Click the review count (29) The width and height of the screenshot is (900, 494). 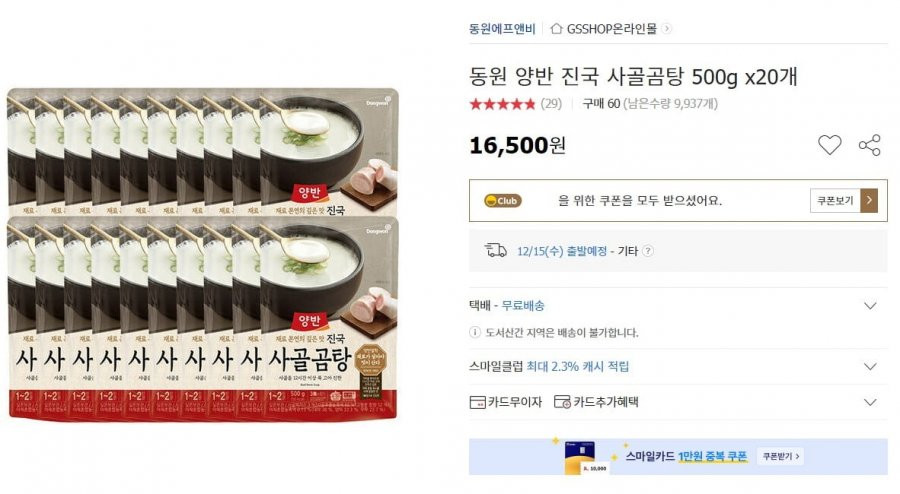tap(551, 104)
